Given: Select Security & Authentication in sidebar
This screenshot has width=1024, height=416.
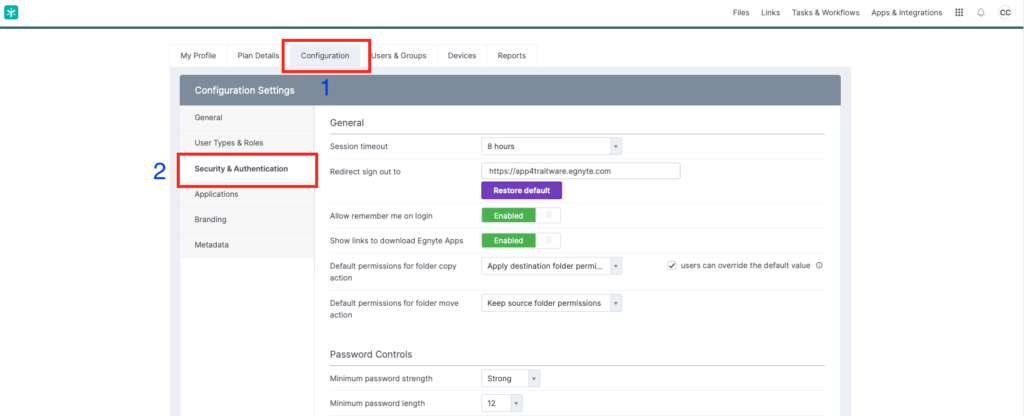Looking at the screenshot, I should (x=247, y=168).
